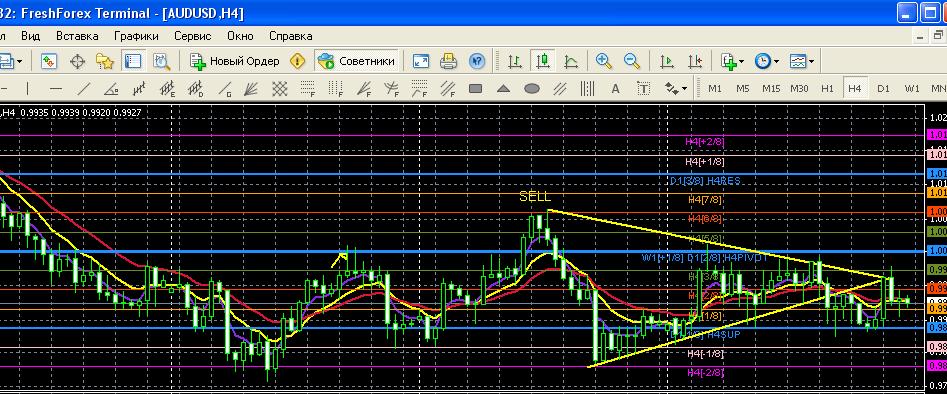The width and height of the screenshot is (947, 394).
Task: Select the vertical line drawing tool
Action: [28, 89]
